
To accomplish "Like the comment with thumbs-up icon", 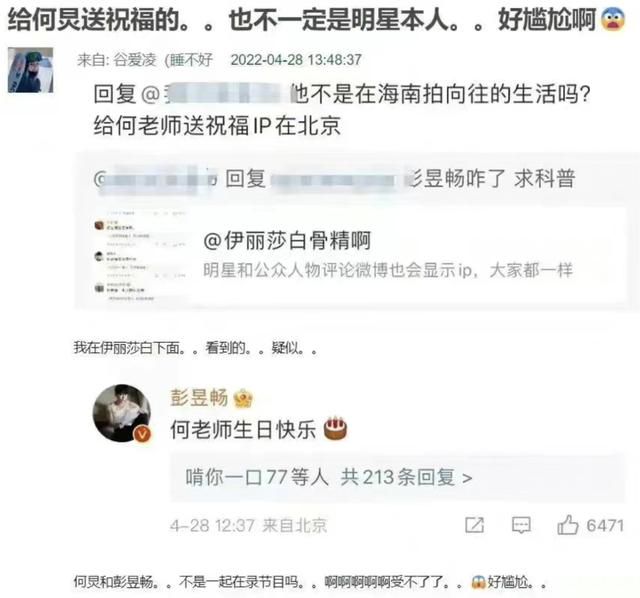I will tap(568, 524).
